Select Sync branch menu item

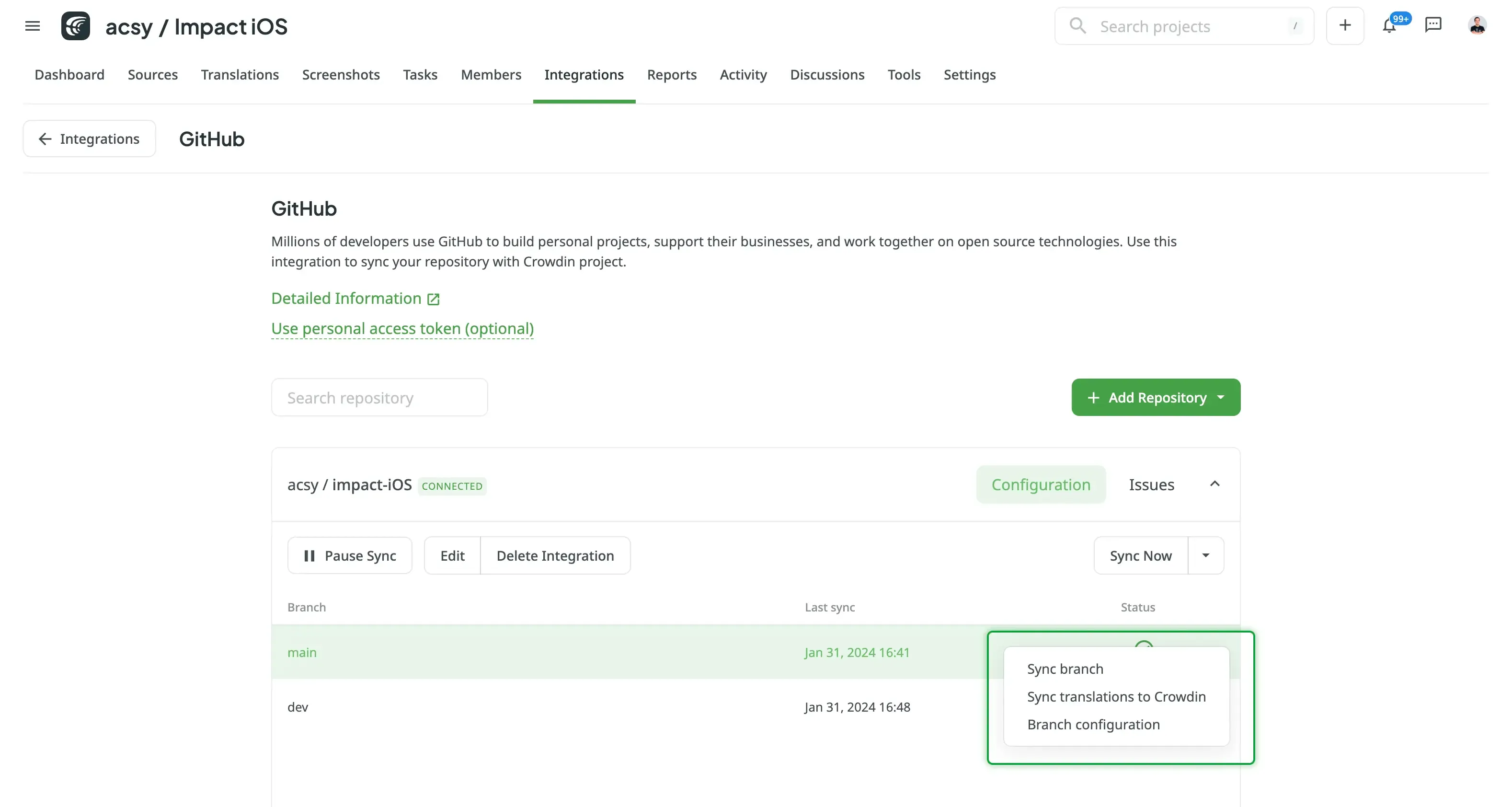point(1065,669)
